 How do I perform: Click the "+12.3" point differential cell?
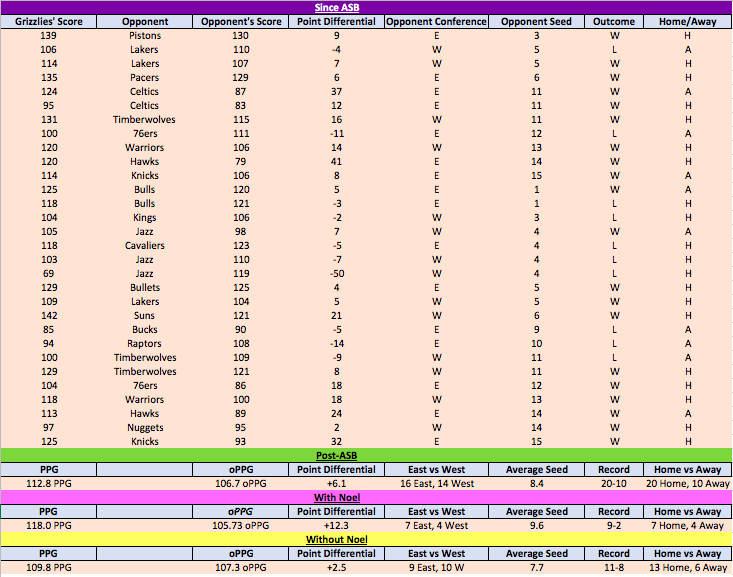[337, 526]
